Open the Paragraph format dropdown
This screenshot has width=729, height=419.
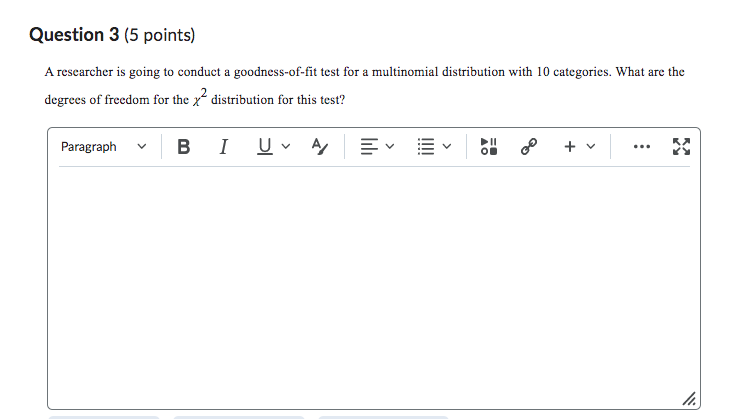[x=103, y=146]
